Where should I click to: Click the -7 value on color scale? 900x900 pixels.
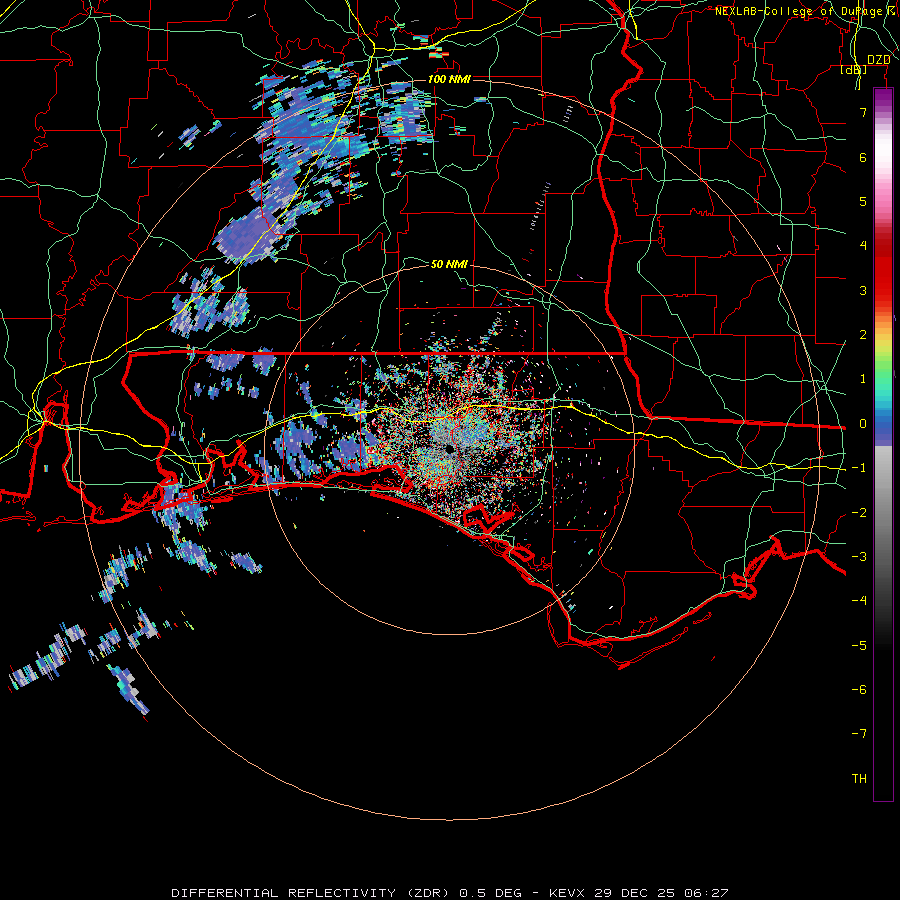point(859,734)
